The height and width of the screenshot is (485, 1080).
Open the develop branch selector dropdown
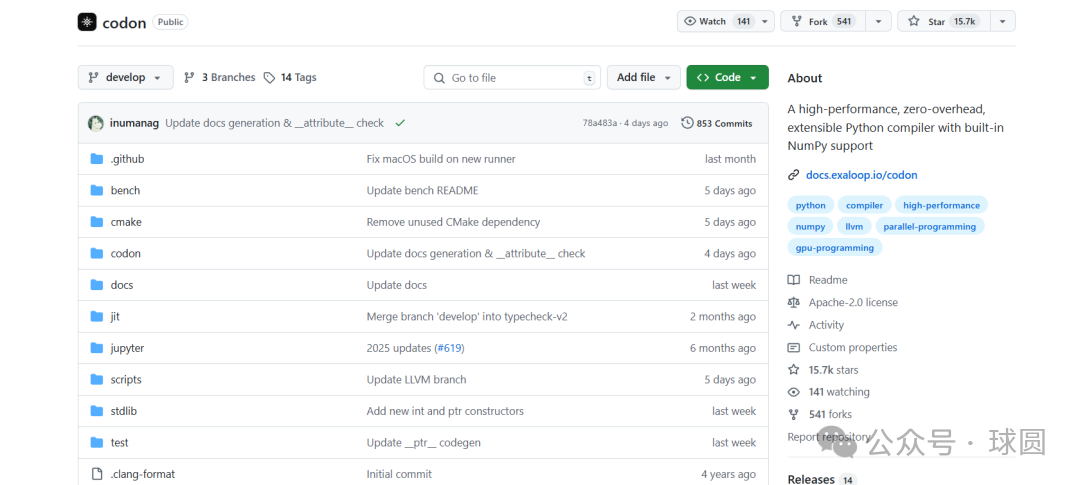point(125,77)
